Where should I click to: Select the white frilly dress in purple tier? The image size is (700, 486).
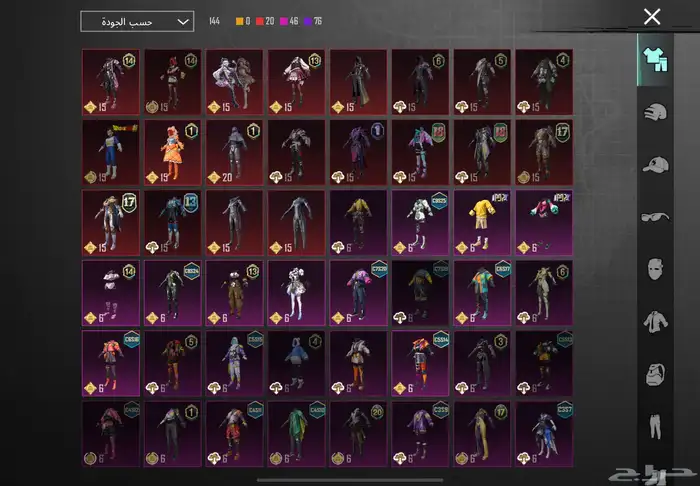(296, 293)
